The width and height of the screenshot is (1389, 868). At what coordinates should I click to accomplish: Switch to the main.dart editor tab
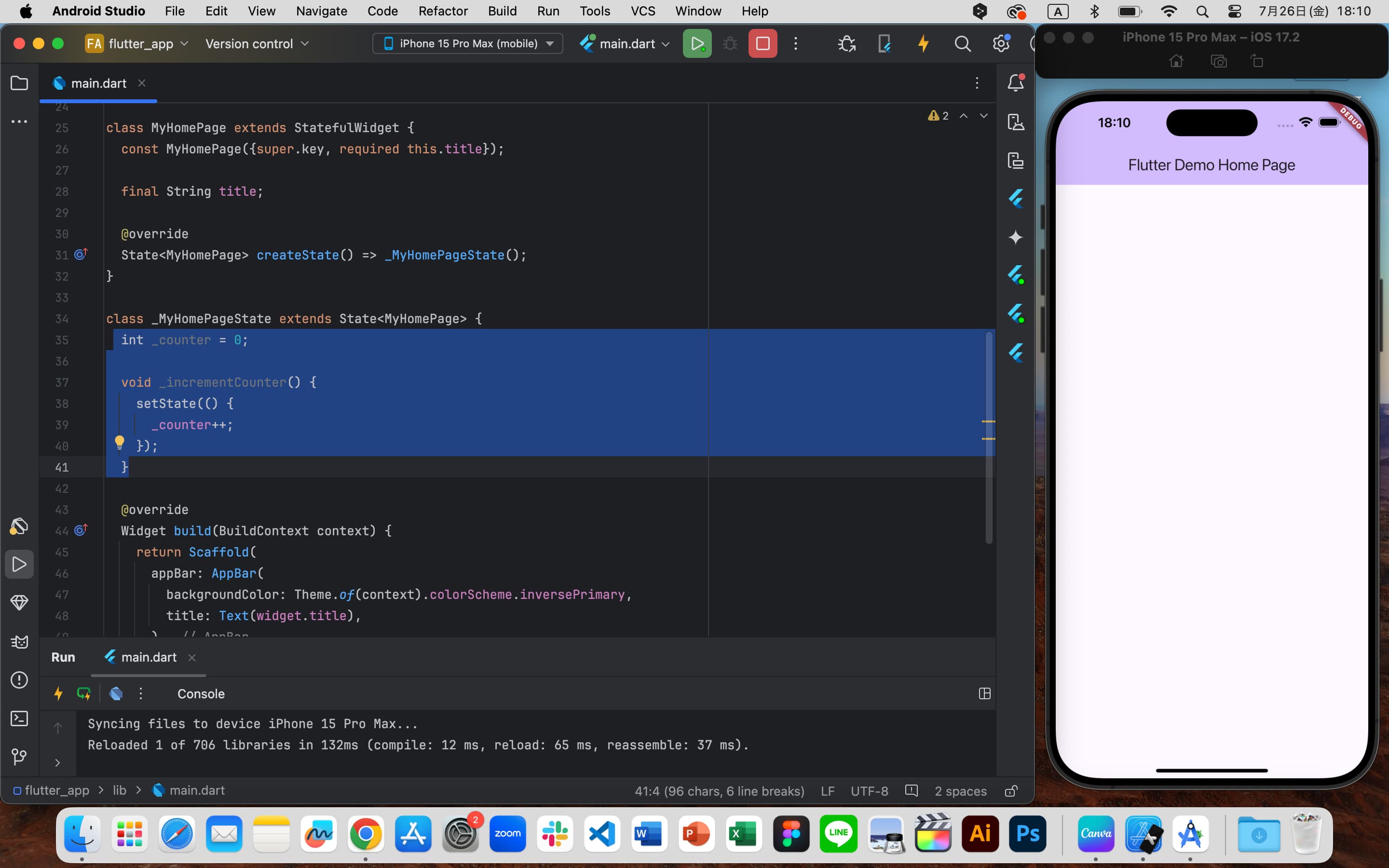(98, 83)
